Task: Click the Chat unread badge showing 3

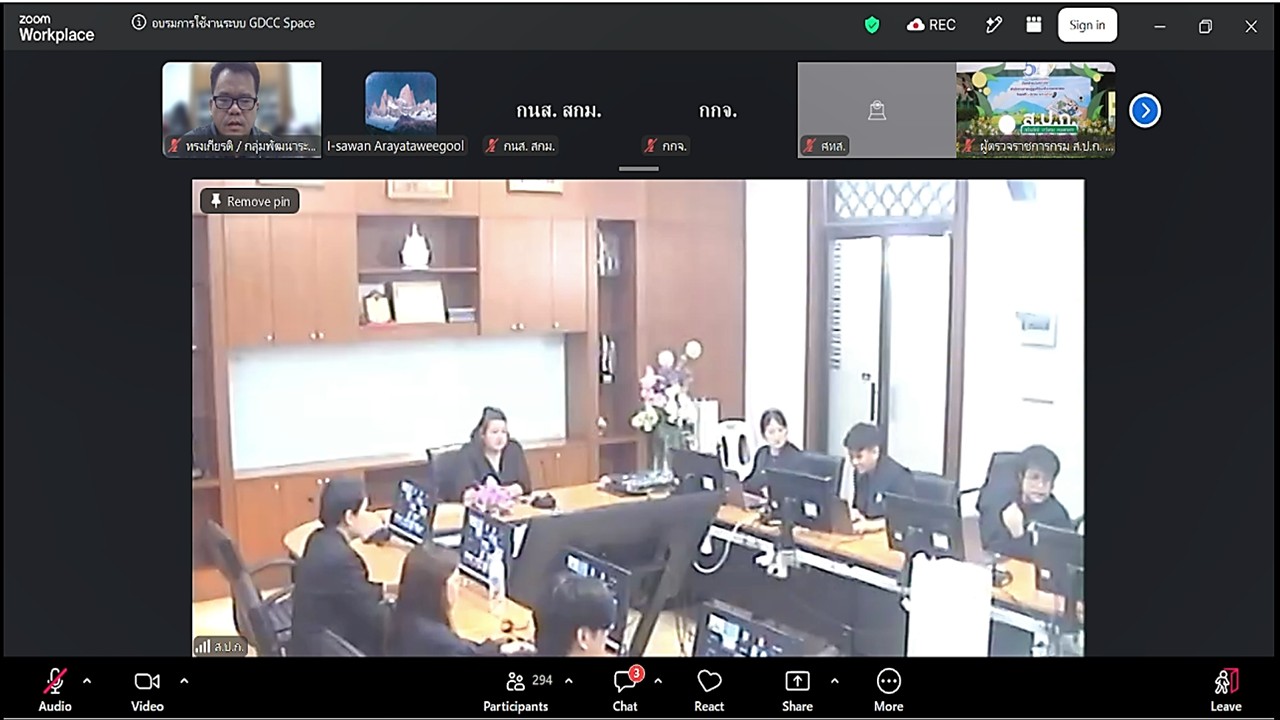Action: coord(637,673)
